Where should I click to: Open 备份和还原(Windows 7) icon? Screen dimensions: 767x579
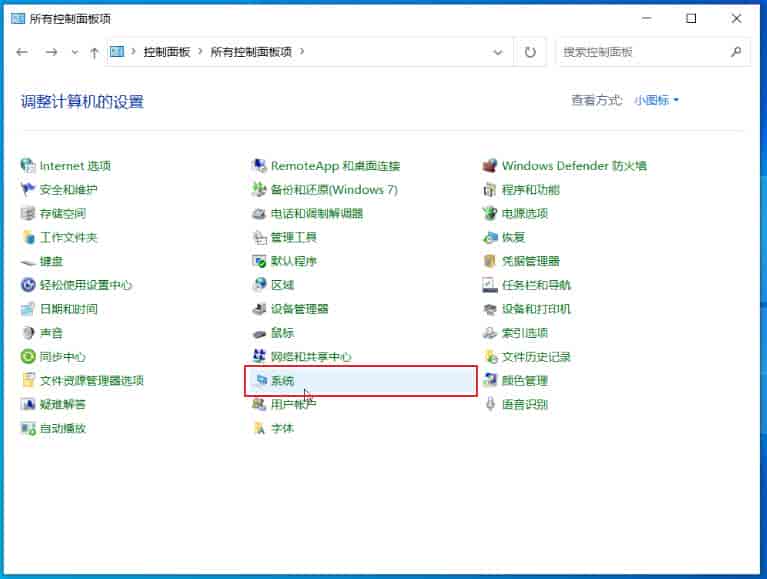(259, 189)
